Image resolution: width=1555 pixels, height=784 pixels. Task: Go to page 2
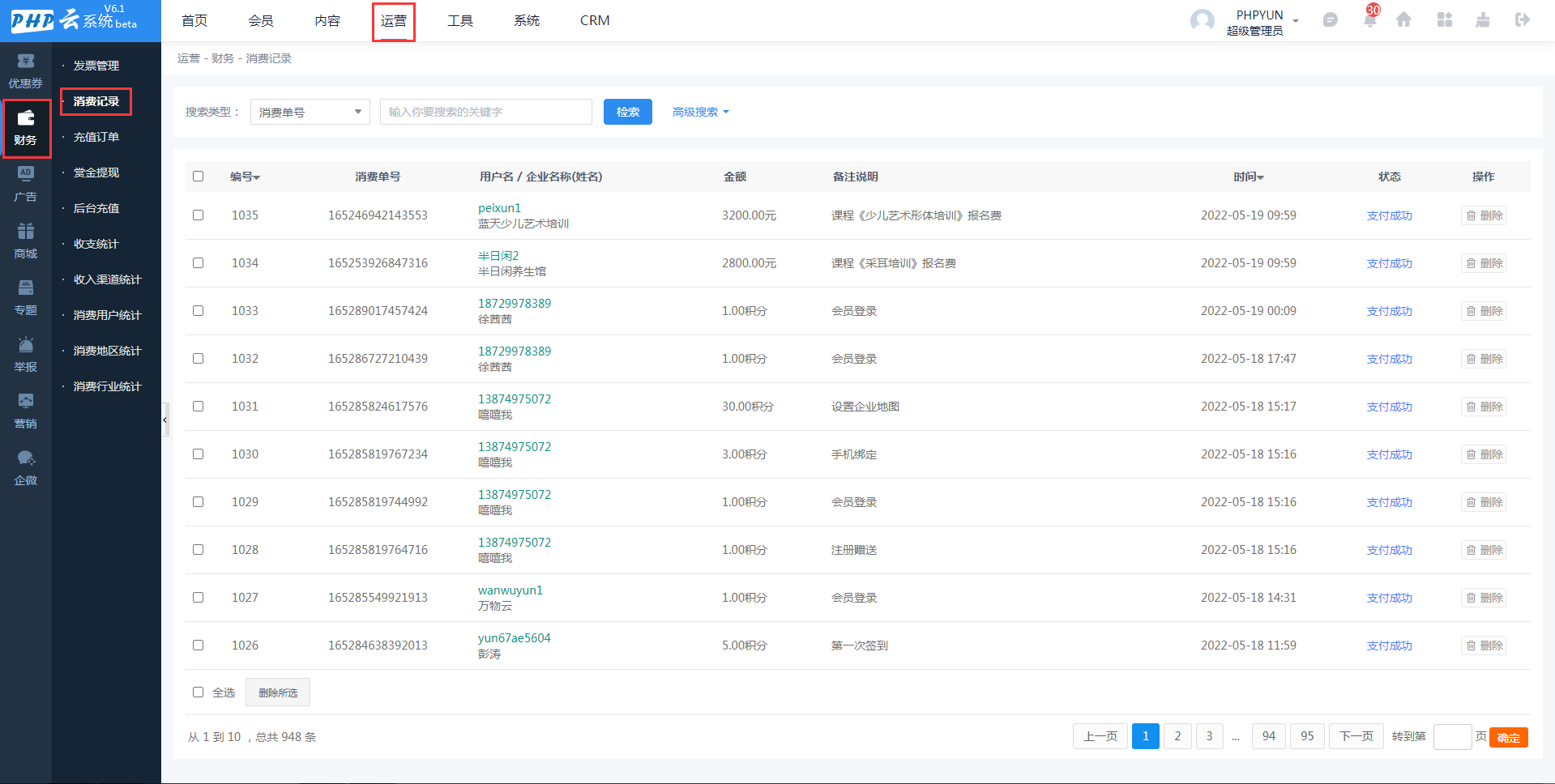[x=1177, y=736]
